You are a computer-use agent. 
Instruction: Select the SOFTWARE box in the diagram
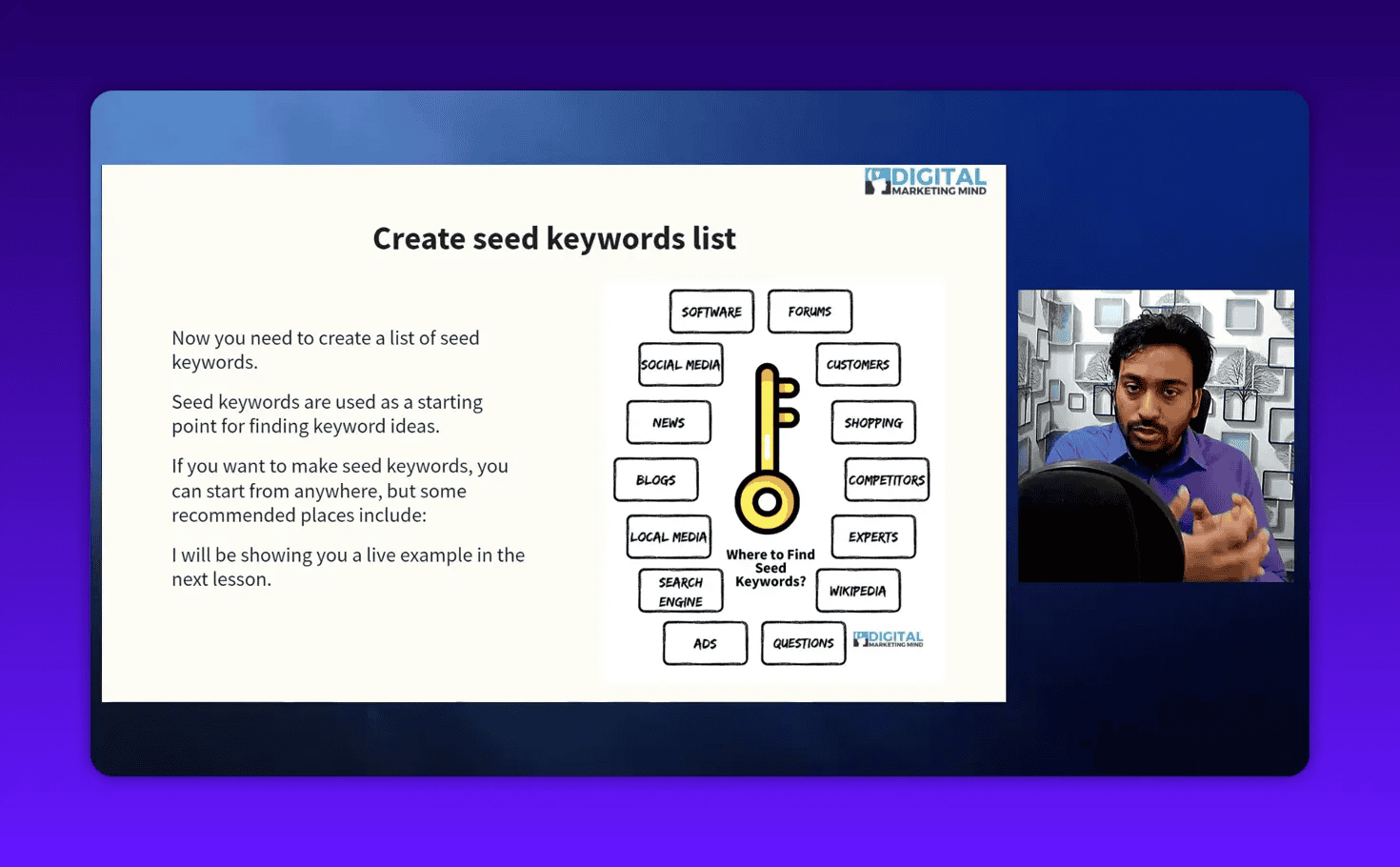click(x=710, y=311)
